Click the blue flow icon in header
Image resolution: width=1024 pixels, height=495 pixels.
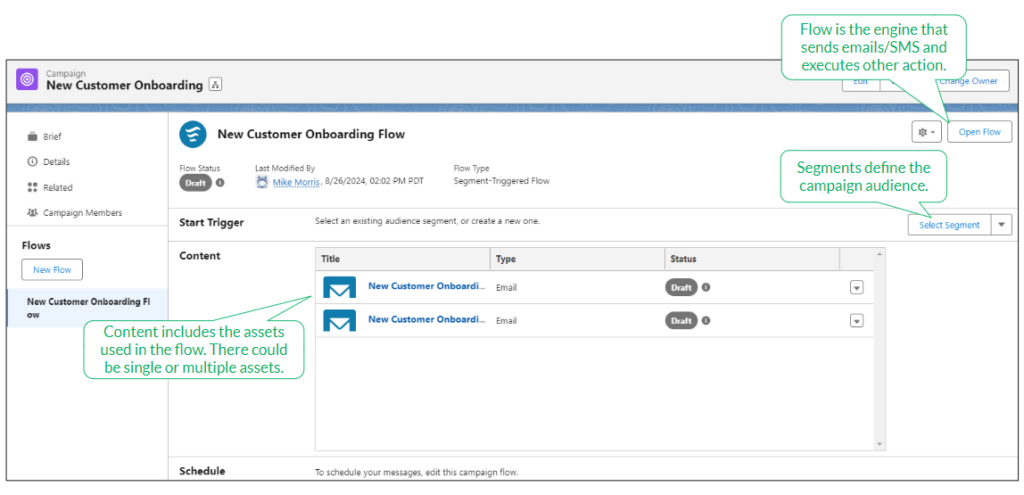[192, 134]
